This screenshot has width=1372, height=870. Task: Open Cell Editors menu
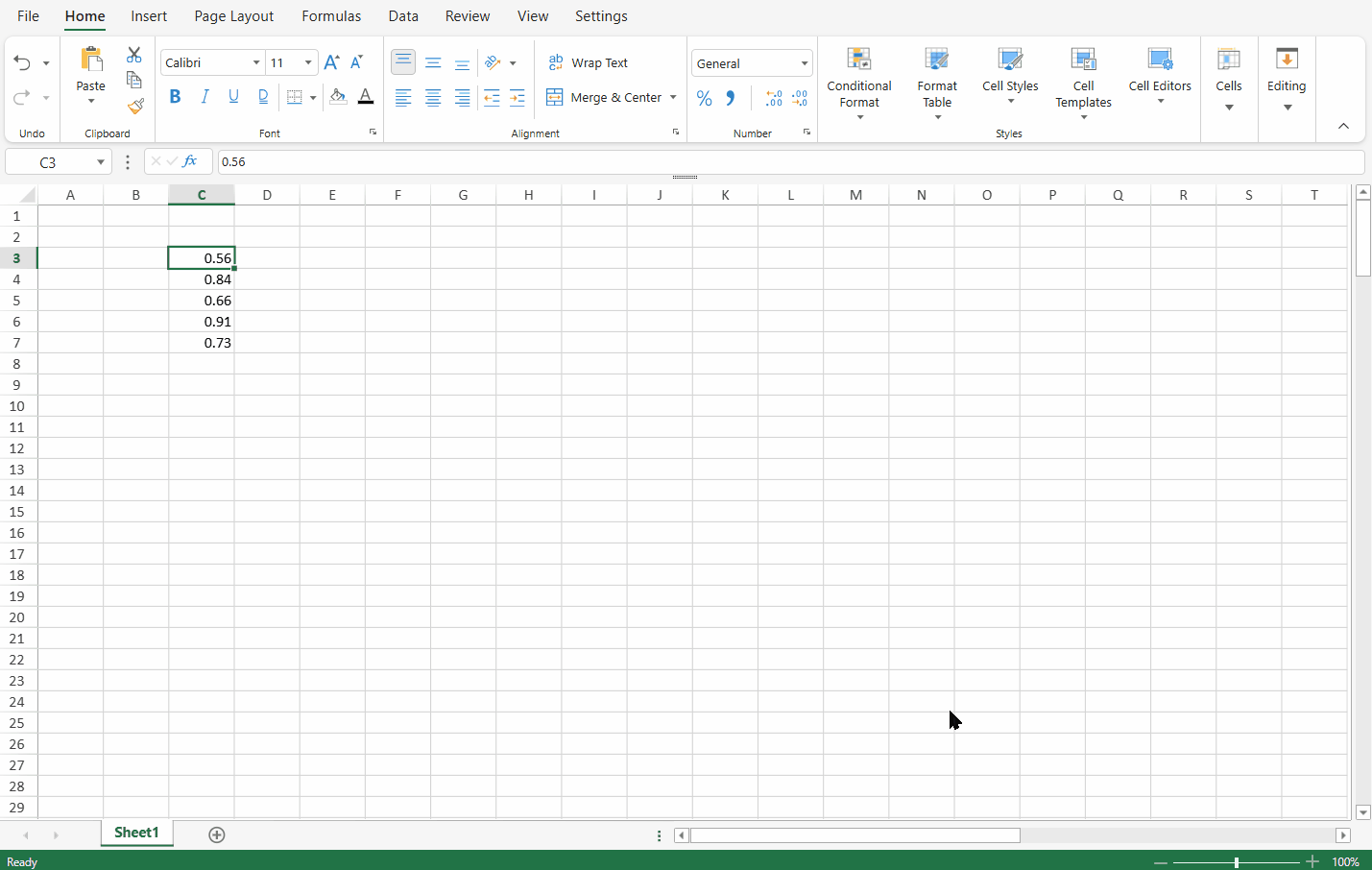tap(1160, 75)
